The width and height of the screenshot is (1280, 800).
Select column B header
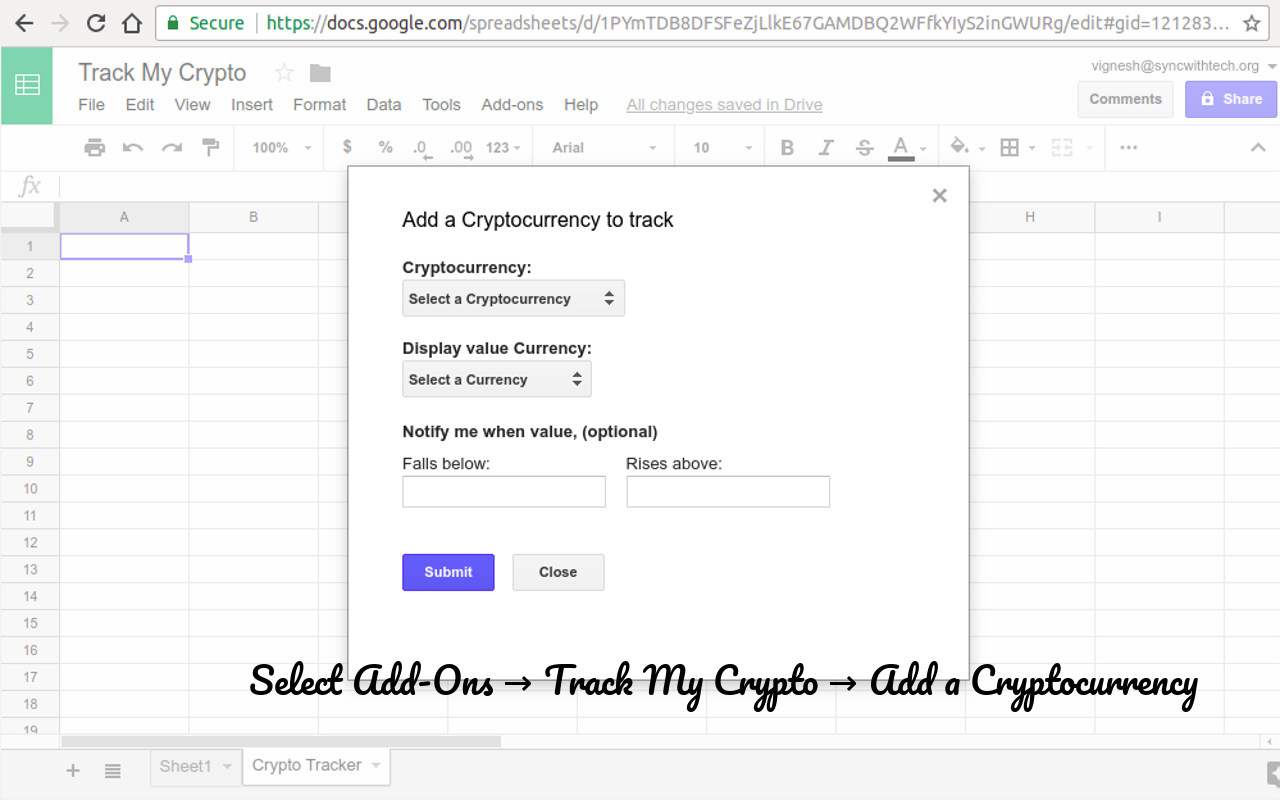253,217
